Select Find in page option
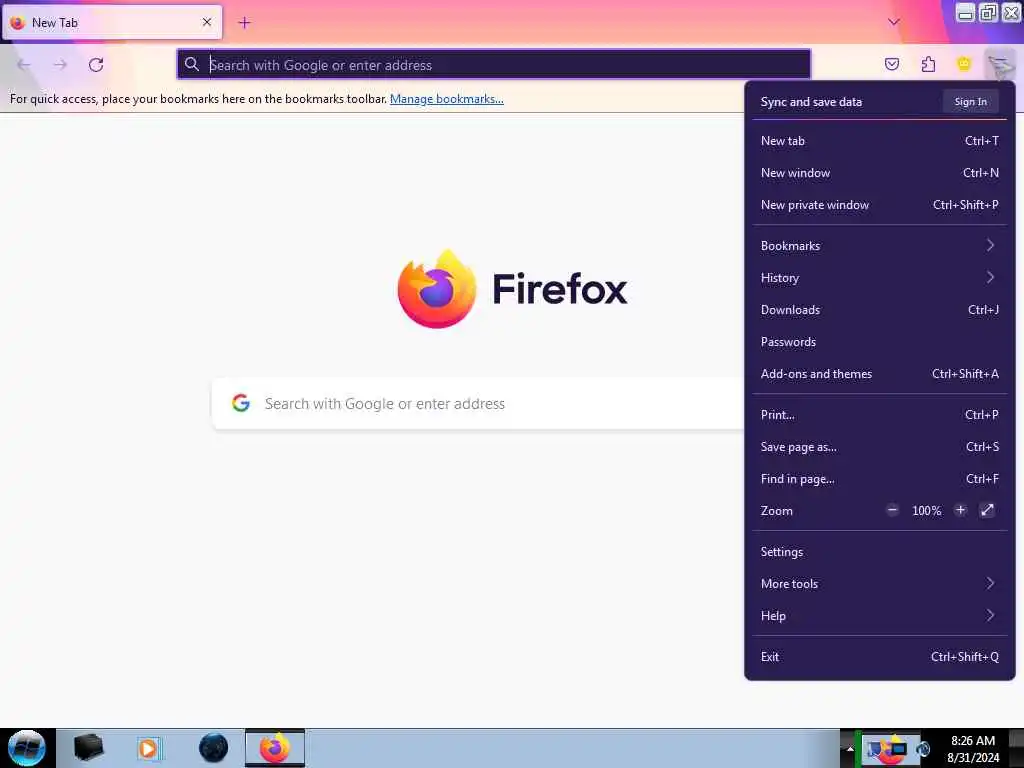1024x768 pixels. pos(880,479)
